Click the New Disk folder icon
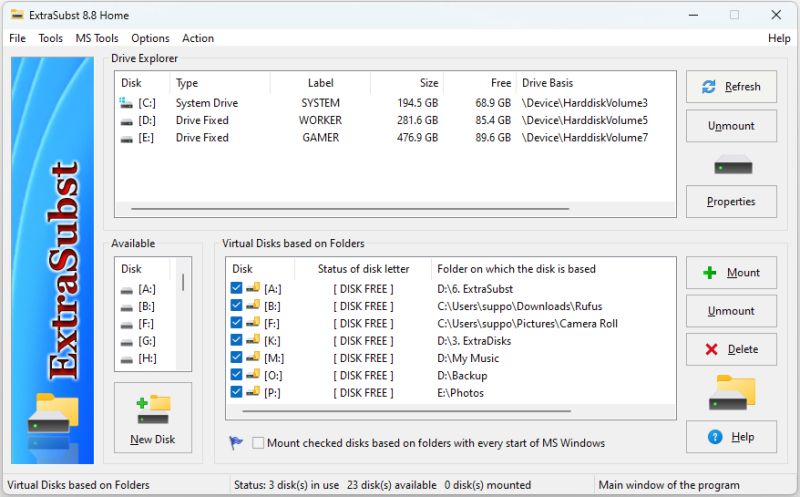This screenshot has height=497, width=800. tap(153, 409)
